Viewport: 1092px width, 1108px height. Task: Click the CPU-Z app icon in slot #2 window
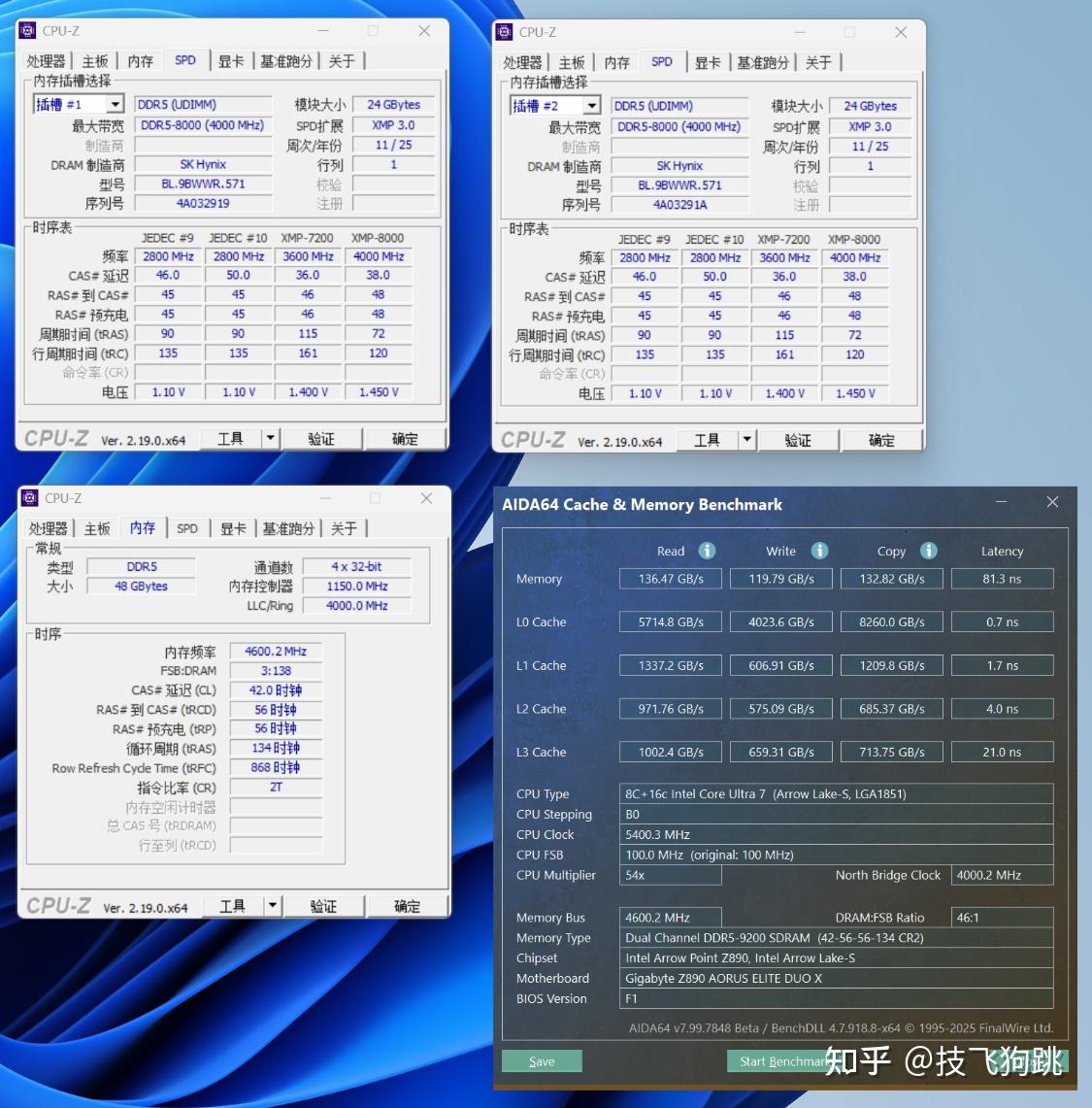tap(505, 32)
